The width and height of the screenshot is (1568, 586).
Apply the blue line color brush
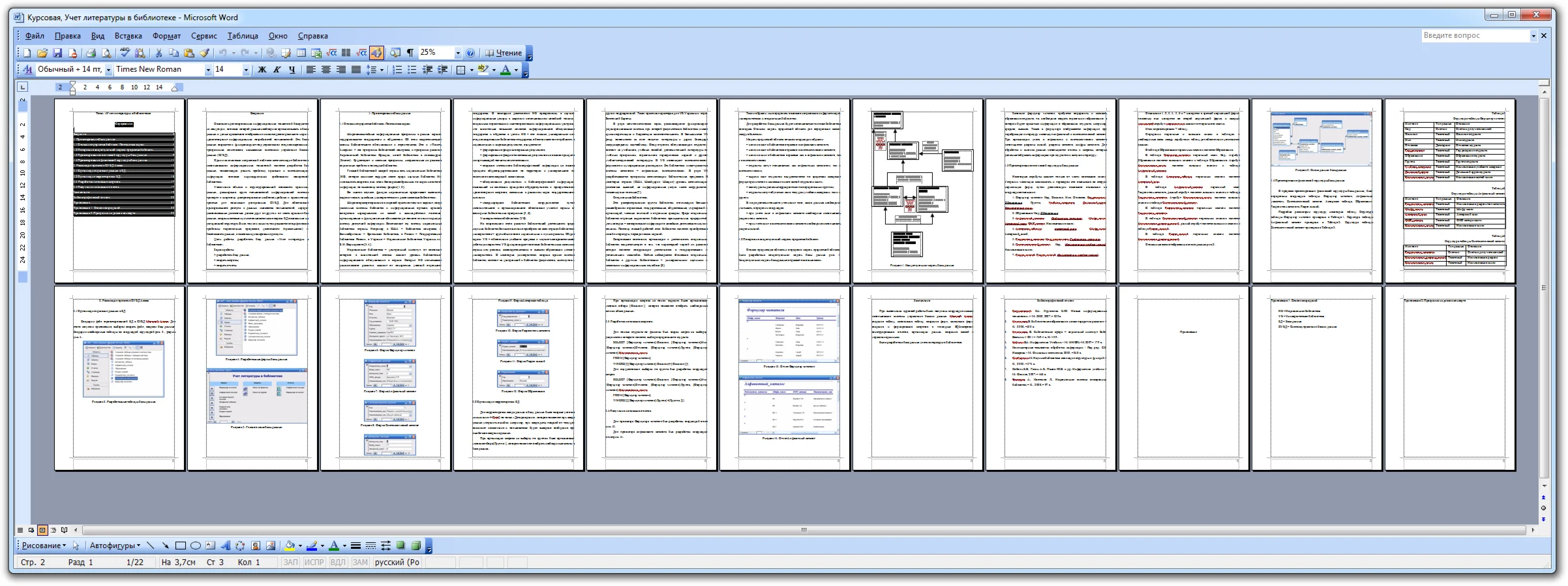point(312,546)
